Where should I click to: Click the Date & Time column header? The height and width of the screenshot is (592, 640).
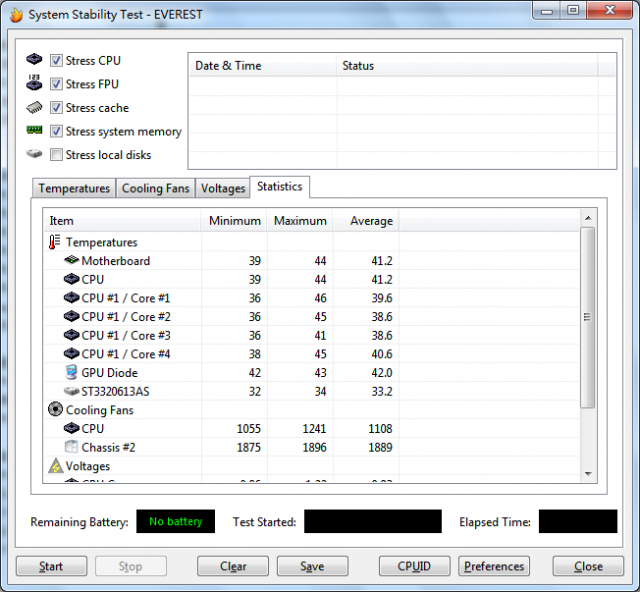coord(263,66)
